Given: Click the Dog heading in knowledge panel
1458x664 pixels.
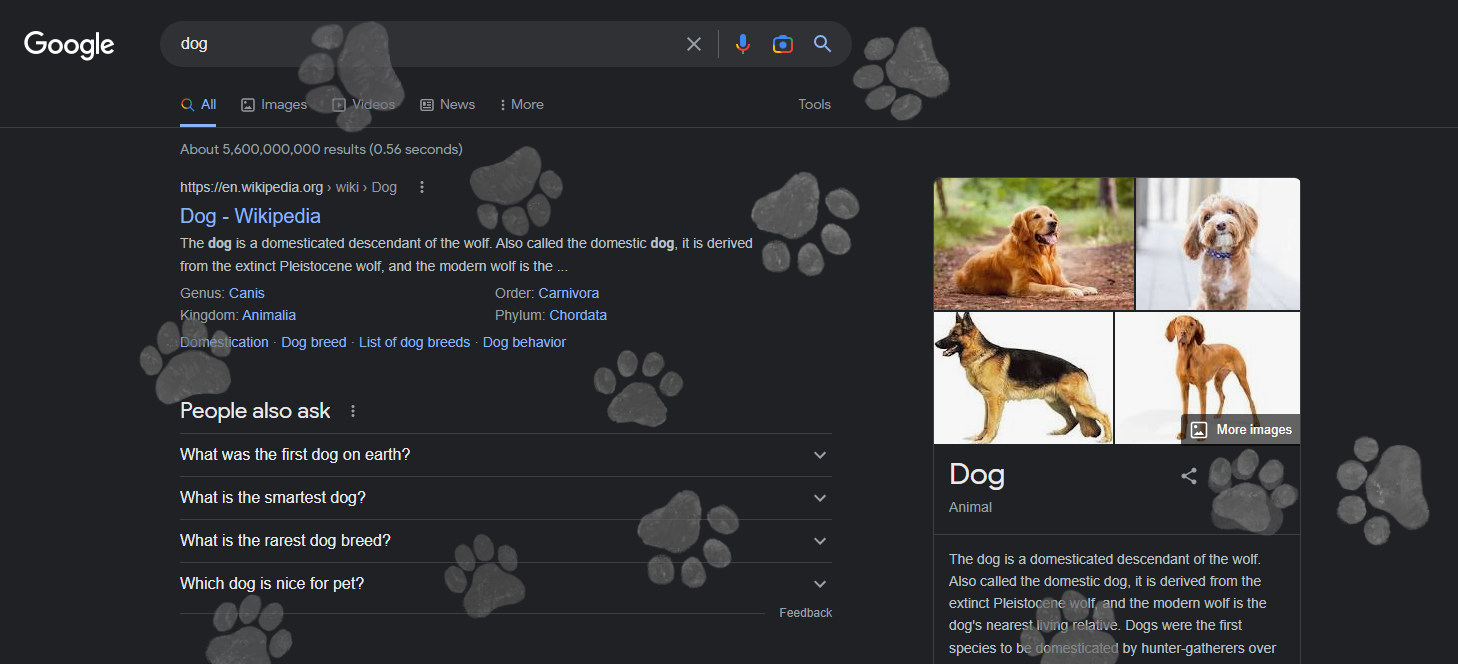Looking at the screenshot, I should [977, 475].
